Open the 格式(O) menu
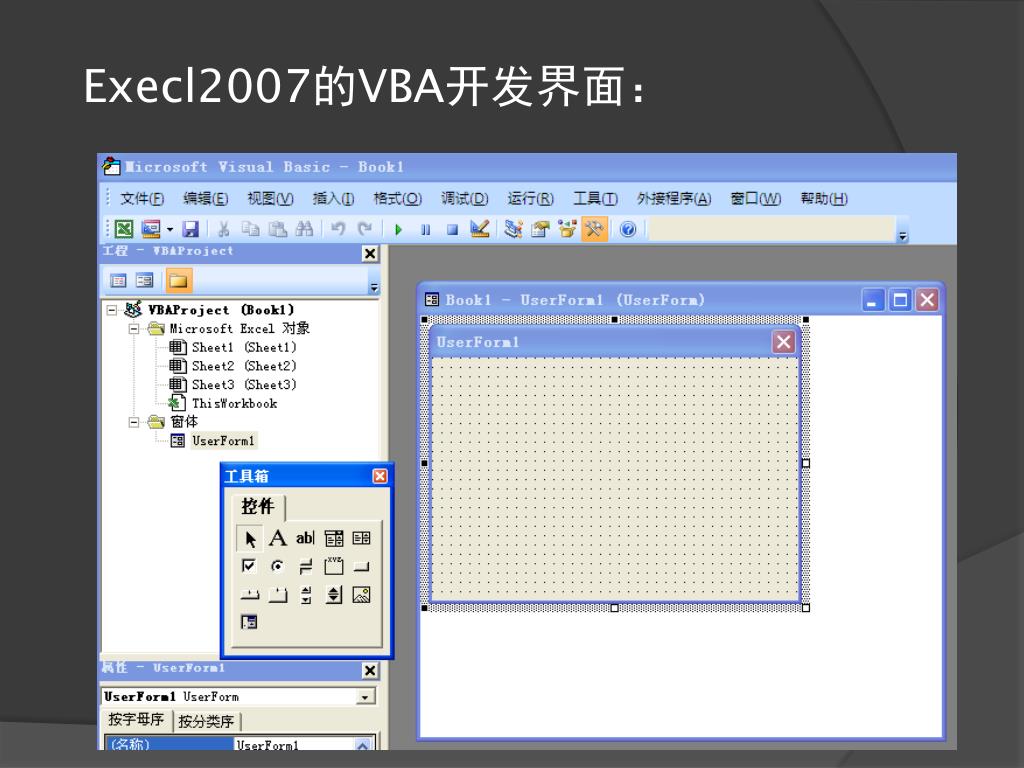1024x768 pixels. (398, 198)
